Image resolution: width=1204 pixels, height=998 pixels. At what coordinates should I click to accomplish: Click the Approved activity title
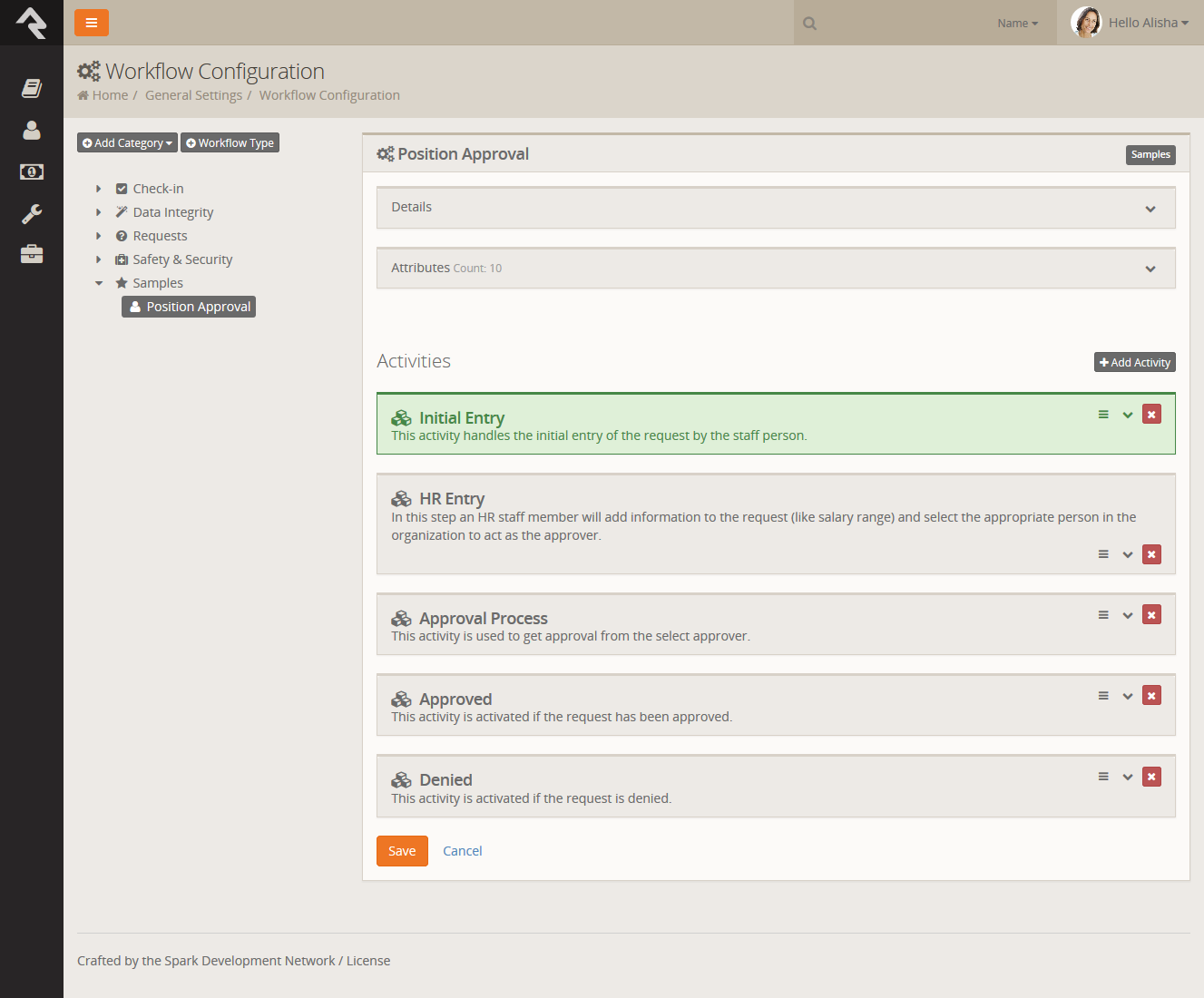point(455,700)
